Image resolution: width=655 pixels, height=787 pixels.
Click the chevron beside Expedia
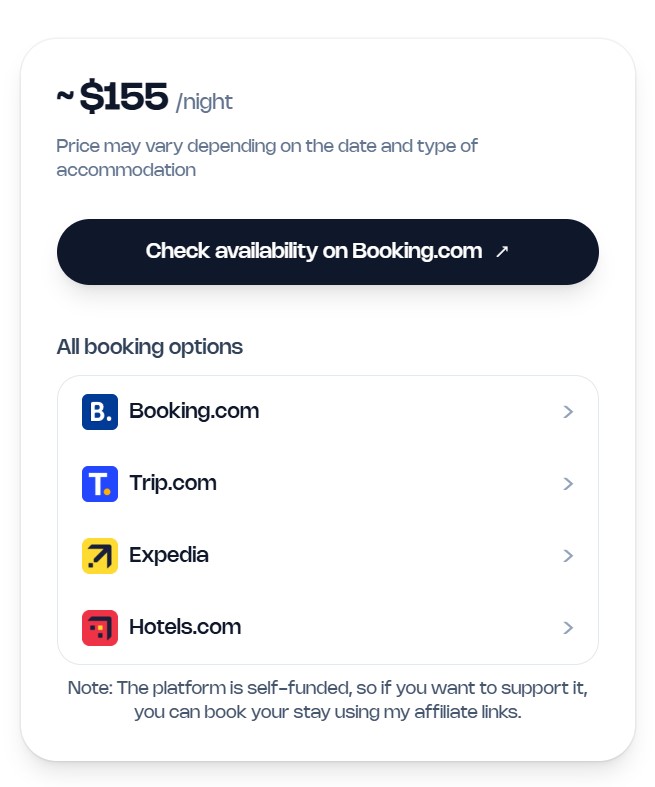point(568,556)
